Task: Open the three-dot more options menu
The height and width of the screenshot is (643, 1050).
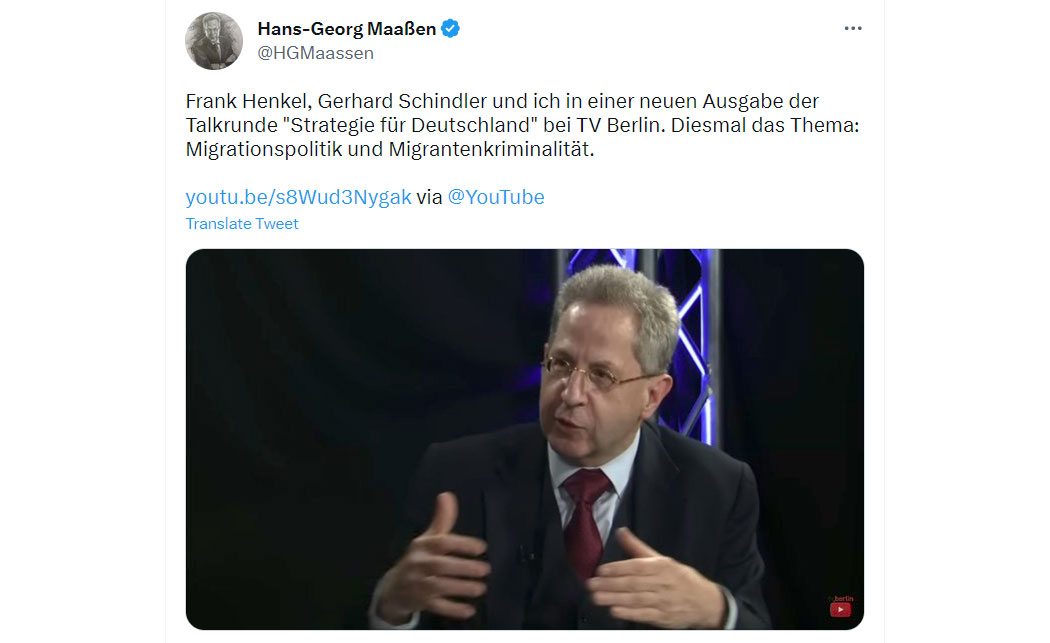Action: coord(852,28)
